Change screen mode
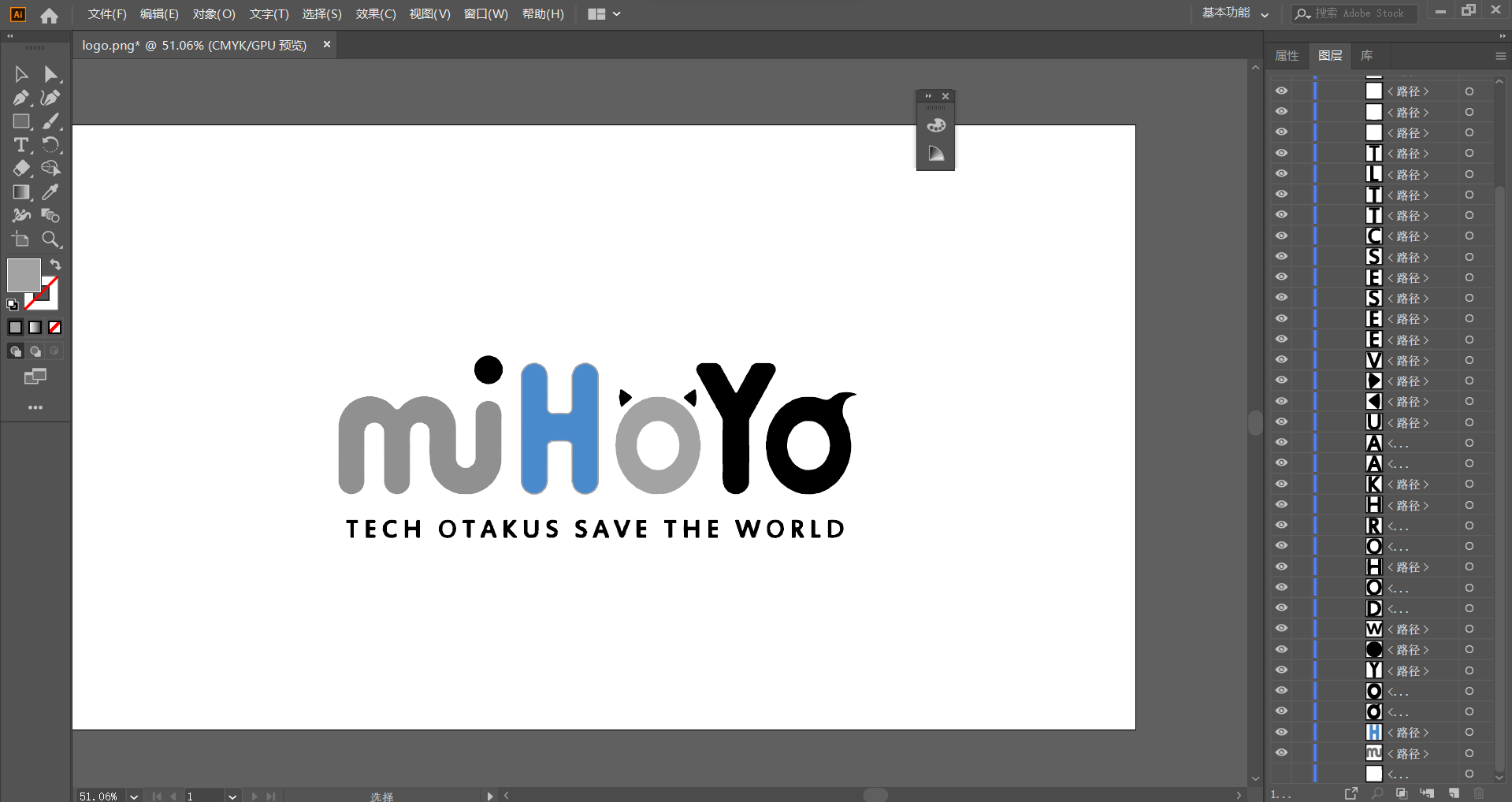The image size is (1512, 802). [35, 377]
